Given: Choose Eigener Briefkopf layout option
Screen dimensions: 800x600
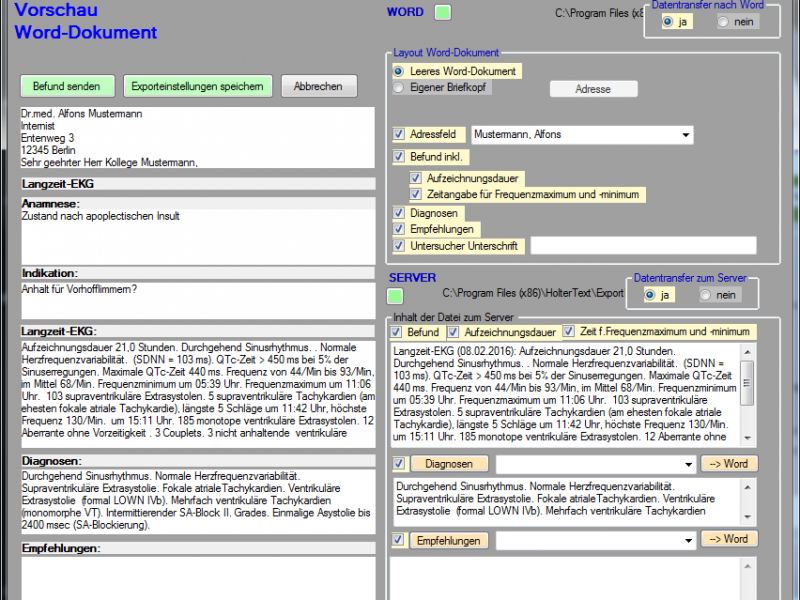Looking at the screenshot, I should pos(398,87).
